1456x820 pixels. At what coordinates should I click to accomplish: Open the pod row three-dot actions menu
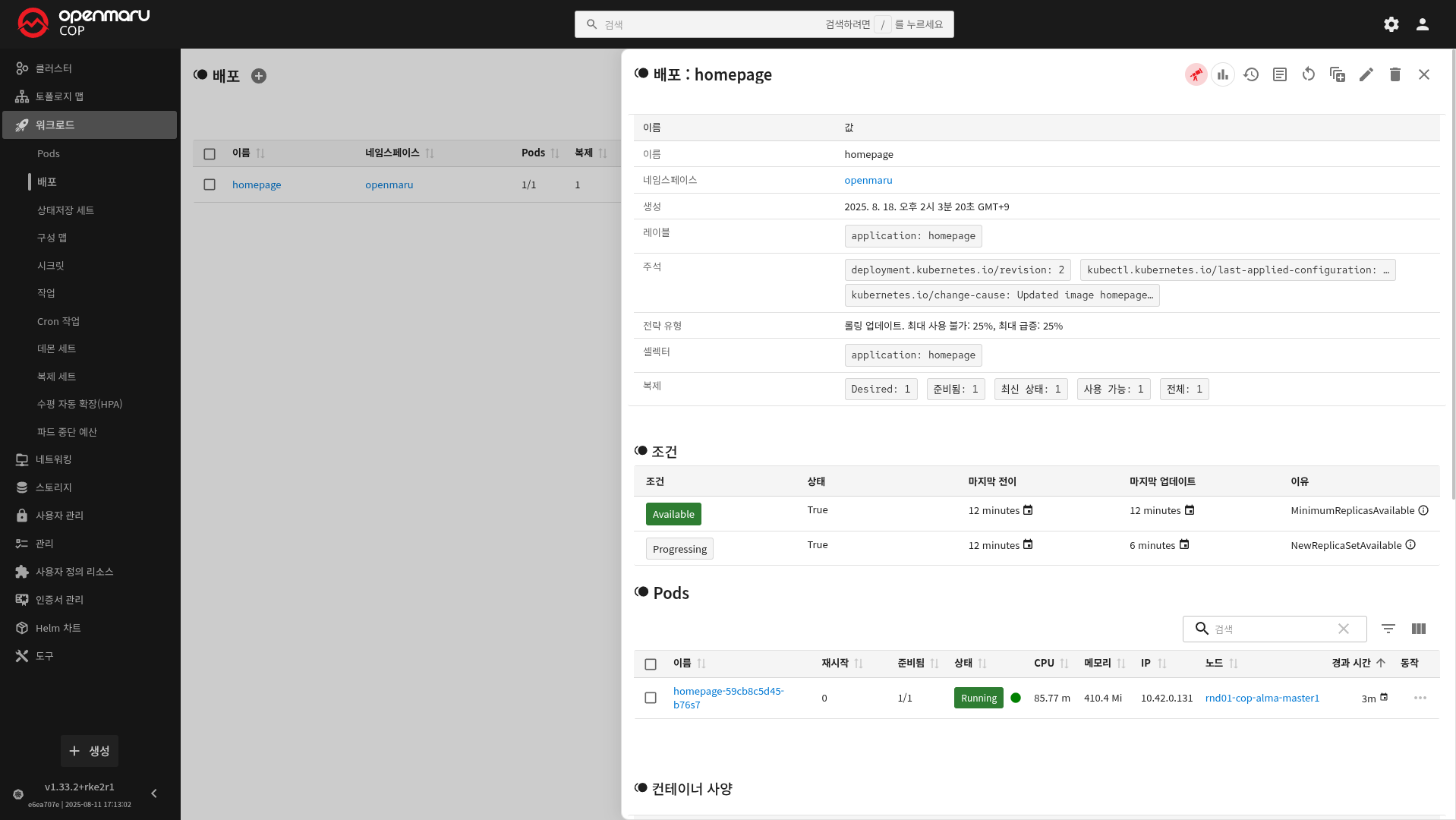point(1420,698)
